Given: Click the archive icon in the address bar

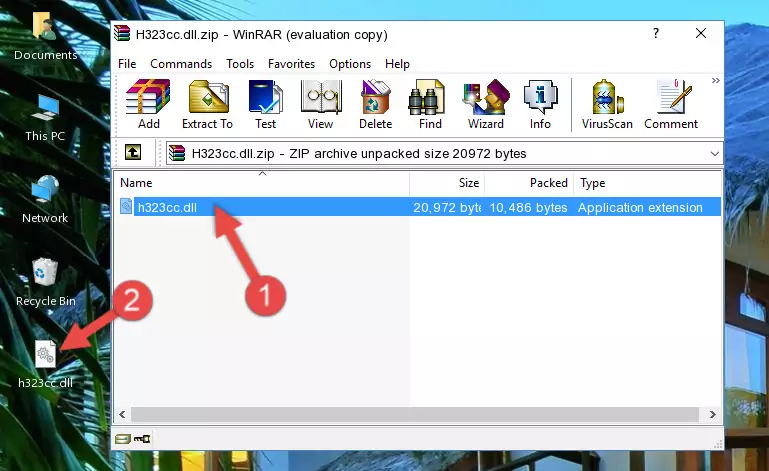Looking at the screenshot, I should (177, 154).
